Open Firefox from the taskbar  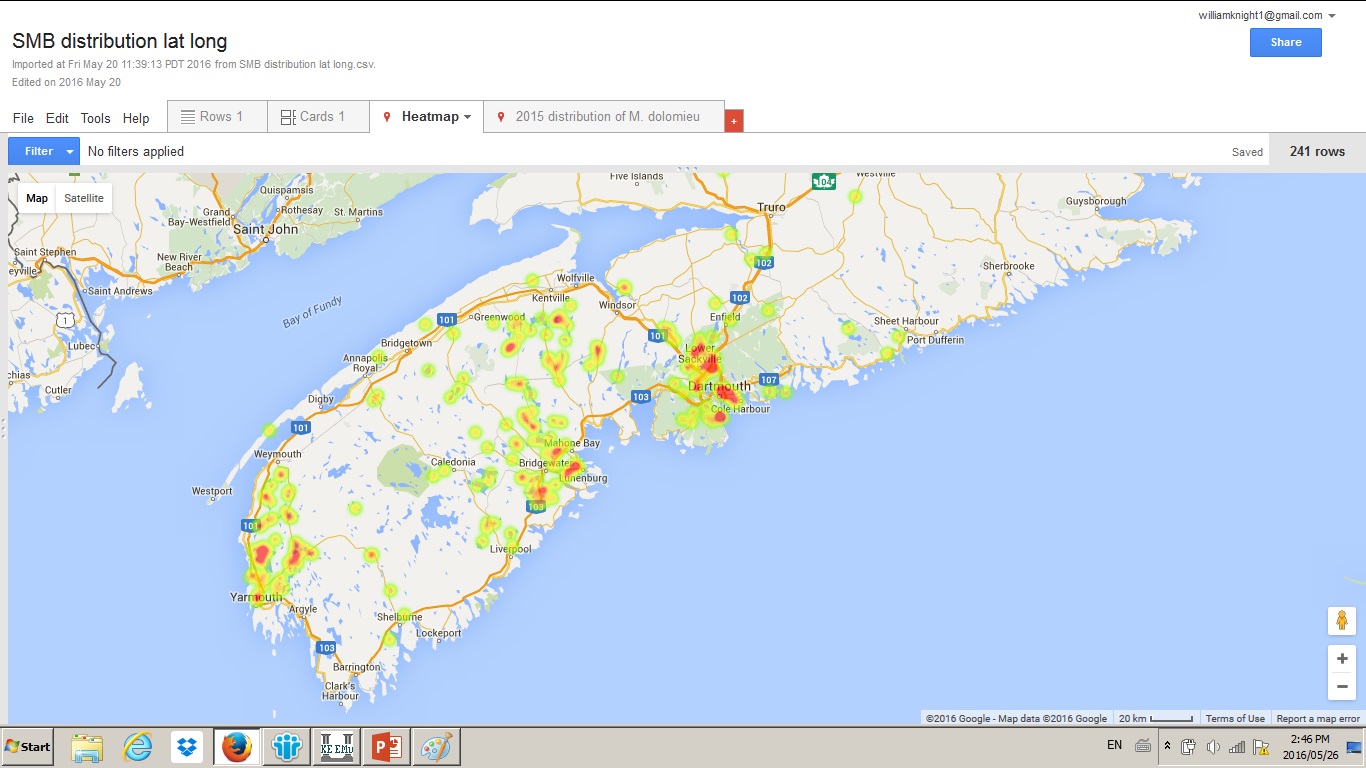(x=237, y=747)
